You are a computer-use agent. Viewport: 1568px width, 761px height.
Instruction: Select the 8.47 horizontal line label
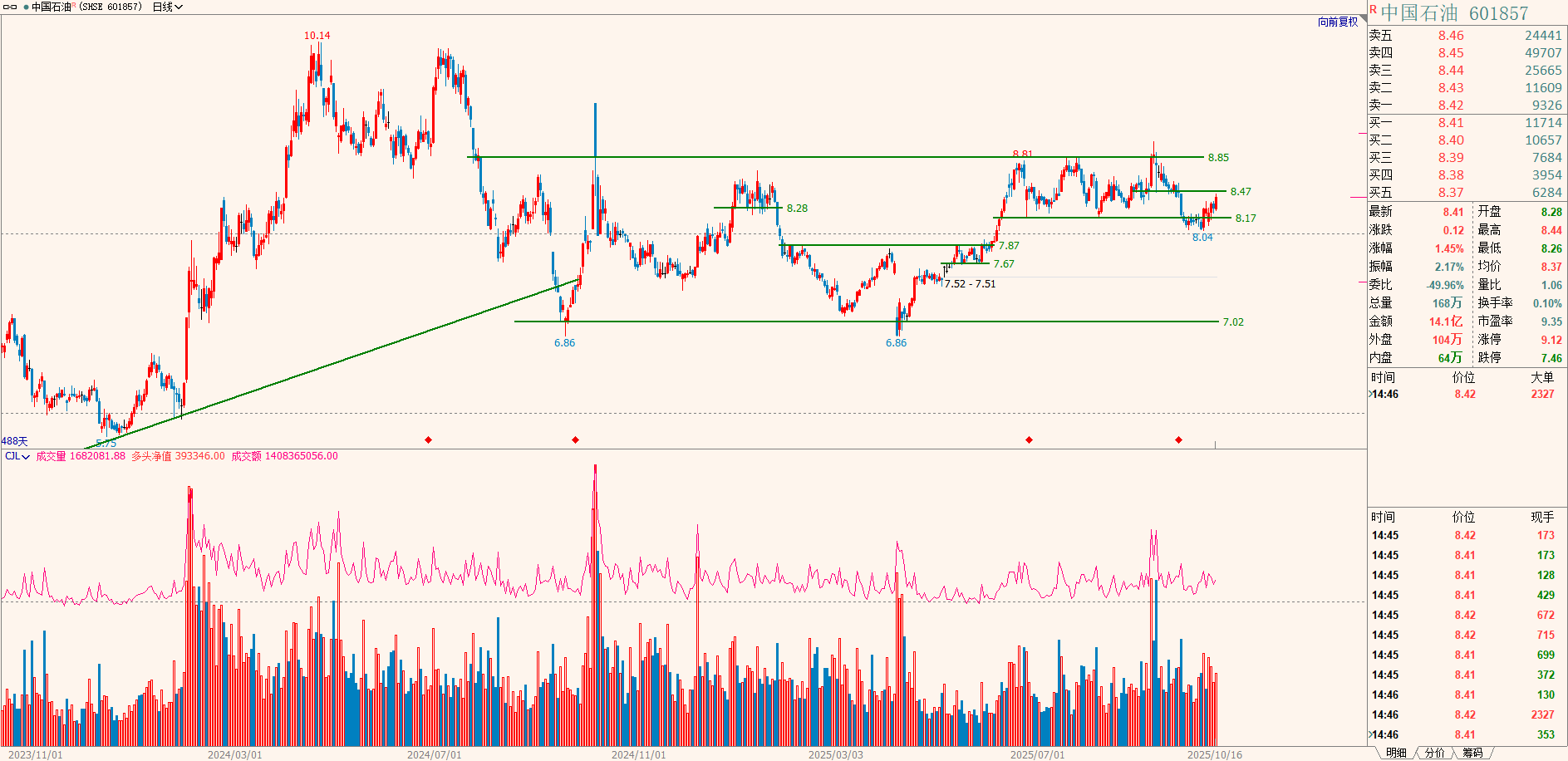click(1241, 192)
